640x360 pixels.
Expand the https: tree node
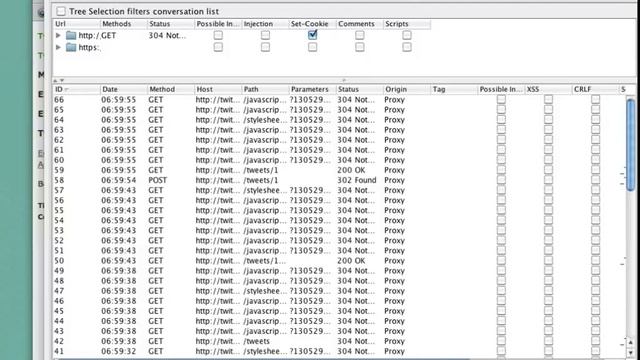click(x=58, y=47)
